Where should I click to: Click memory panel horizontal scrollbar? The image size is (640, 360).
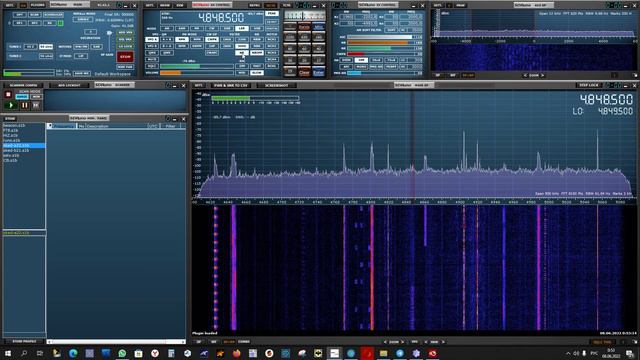coord(116,342)
